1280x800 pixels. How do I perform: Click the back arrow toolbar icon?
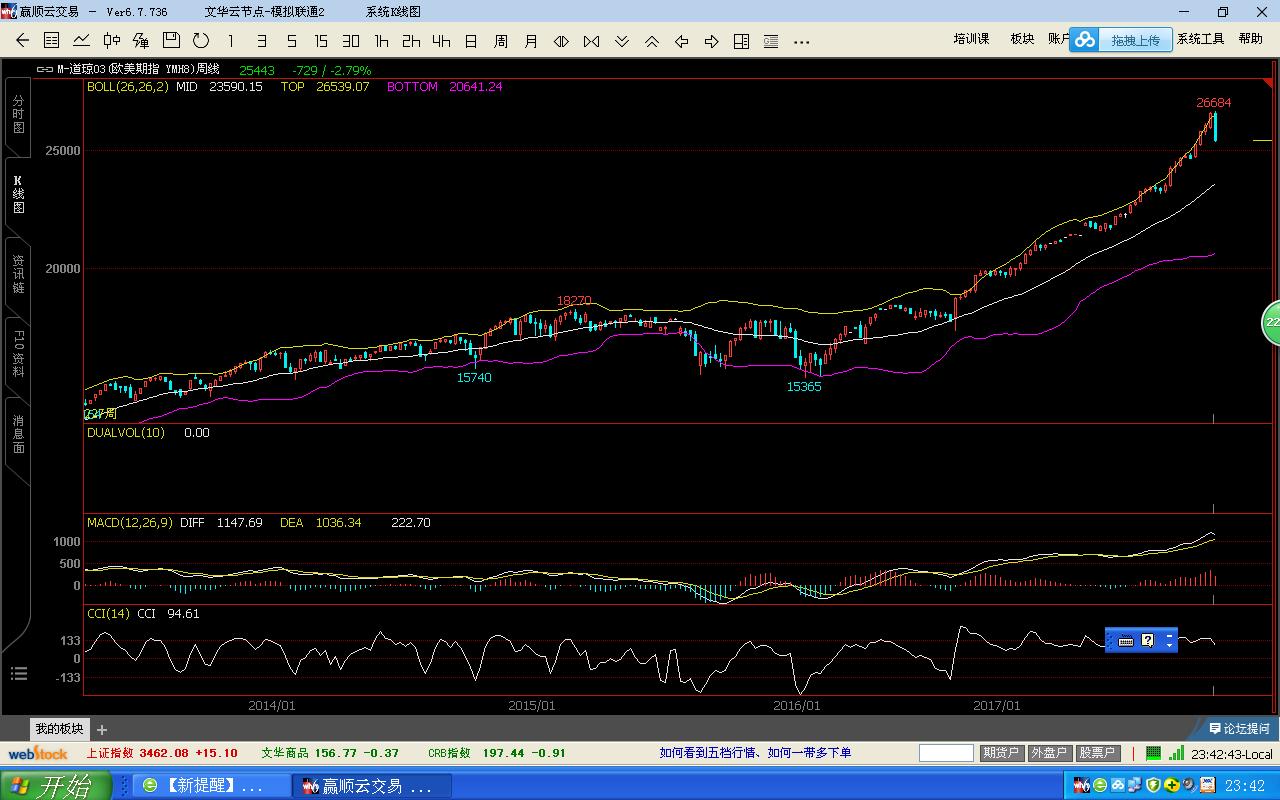tap(22, 41)
